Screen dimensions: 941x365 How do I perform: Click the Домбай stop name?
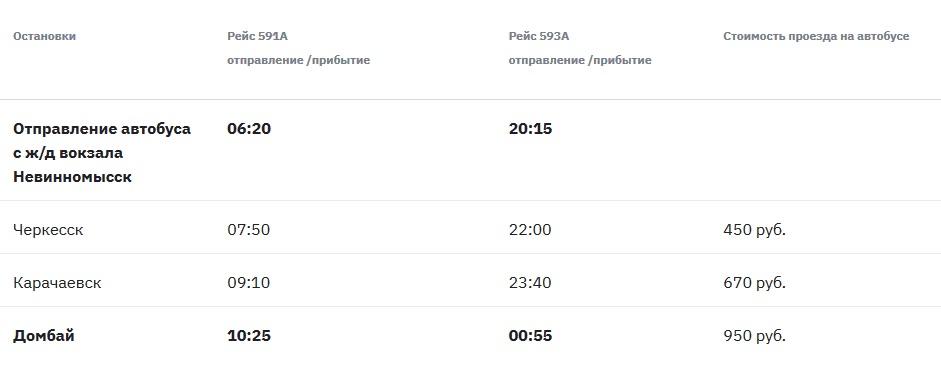click(x=44, y=336)
